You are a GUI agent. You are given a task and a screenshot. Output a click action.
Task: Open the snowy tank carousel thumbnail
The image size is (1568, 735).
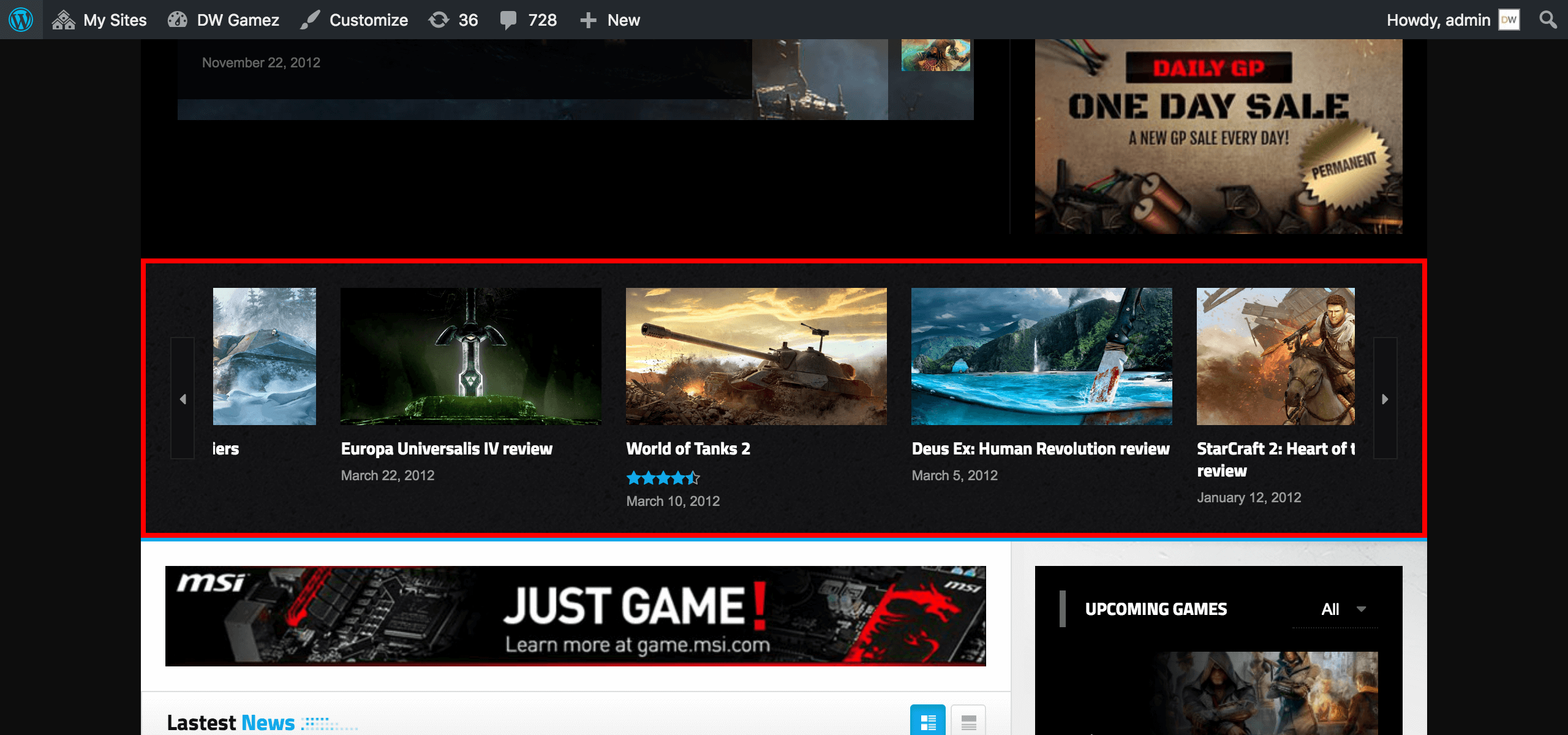tap(265, 356)
